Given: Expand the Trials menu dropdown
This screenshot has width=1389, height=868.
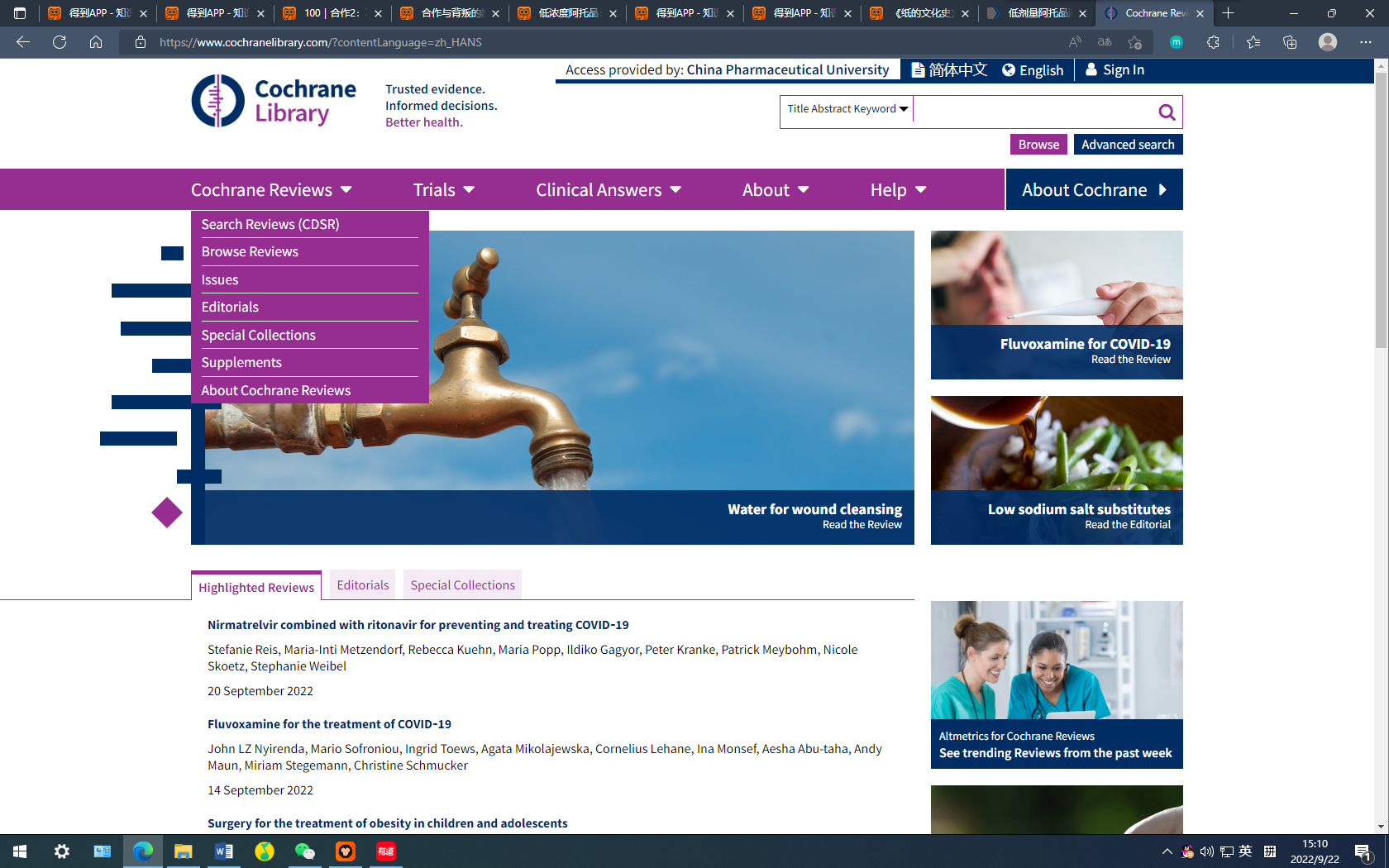Looking at the screenshot, I should (444, 190).
